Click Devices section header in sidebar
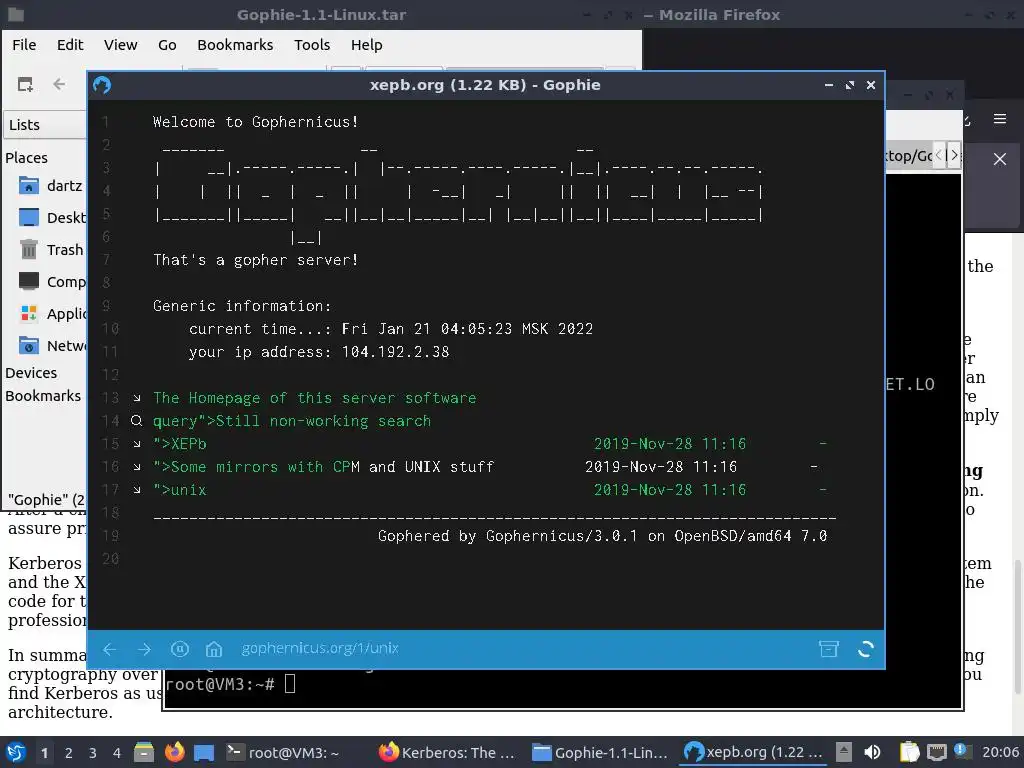The width and height of the screenshot is (1024, 768). (31, 373)
